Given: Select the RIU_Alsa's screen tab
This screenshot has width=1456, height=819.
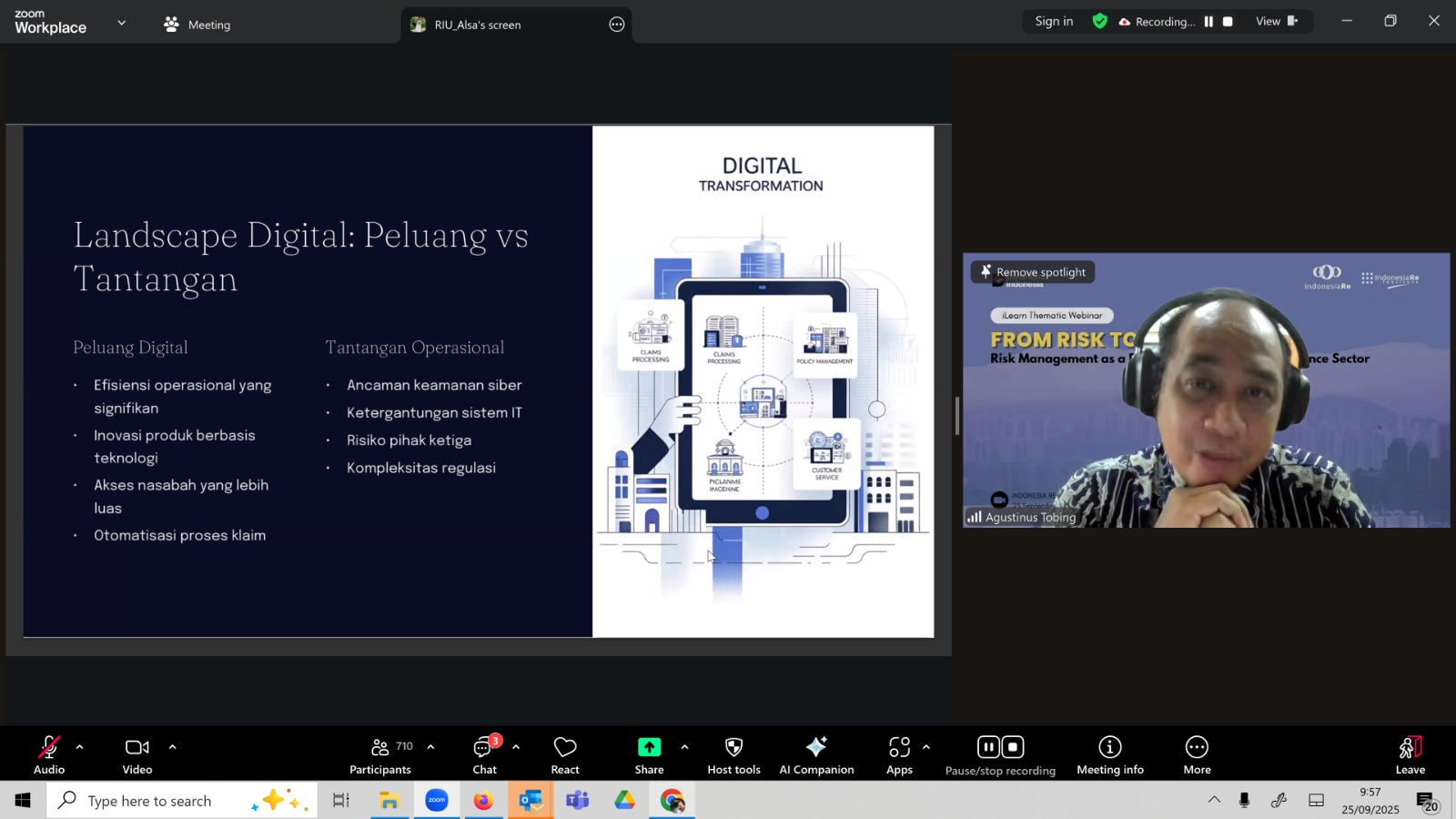Looking at the screenshot, I should point(477,25).
